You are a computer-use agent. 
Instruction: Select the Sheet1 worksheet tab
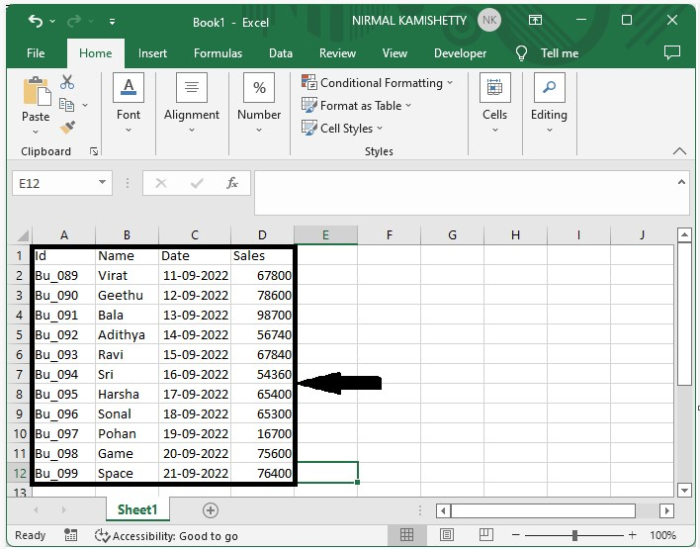tap(137, 510)
